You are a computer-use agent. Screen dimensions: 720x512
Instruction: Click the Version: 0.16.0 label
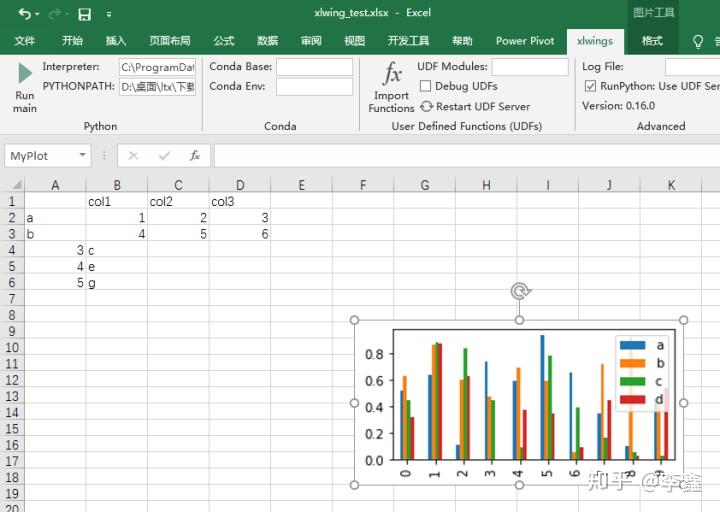pos(619,106)
